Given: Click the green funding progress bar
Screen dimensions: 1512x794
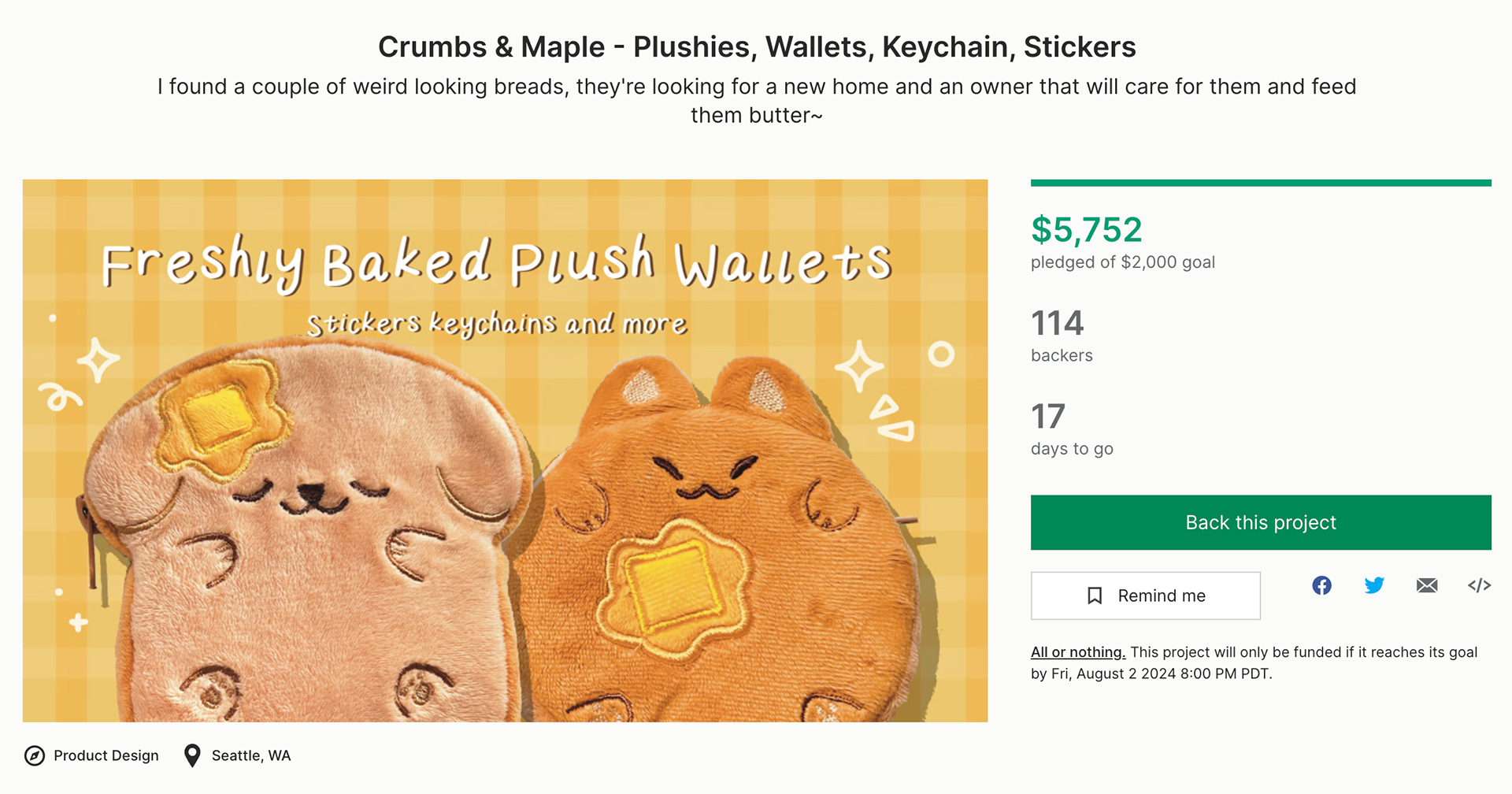Looking at the screenshot, I should tap(1261, 183).
